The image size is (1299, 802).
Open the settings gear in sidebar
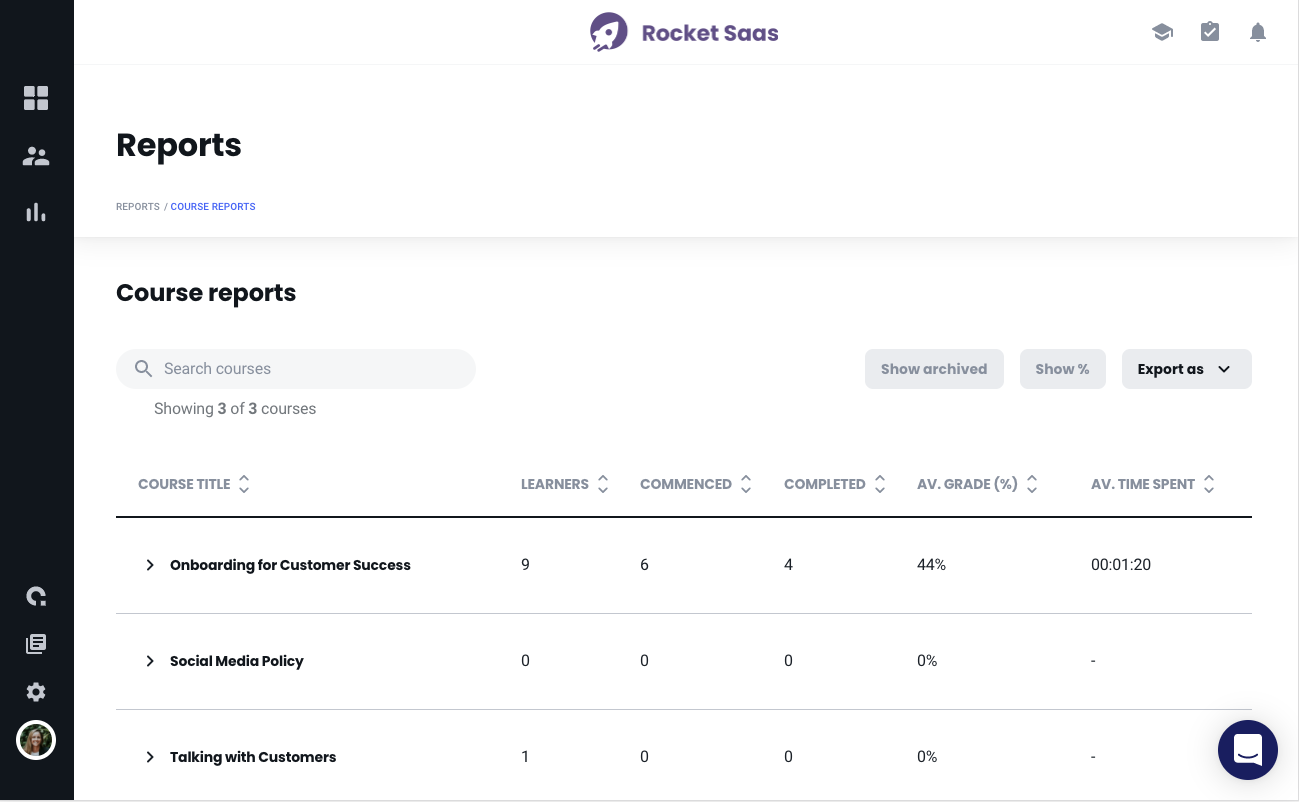pos(36,692)
